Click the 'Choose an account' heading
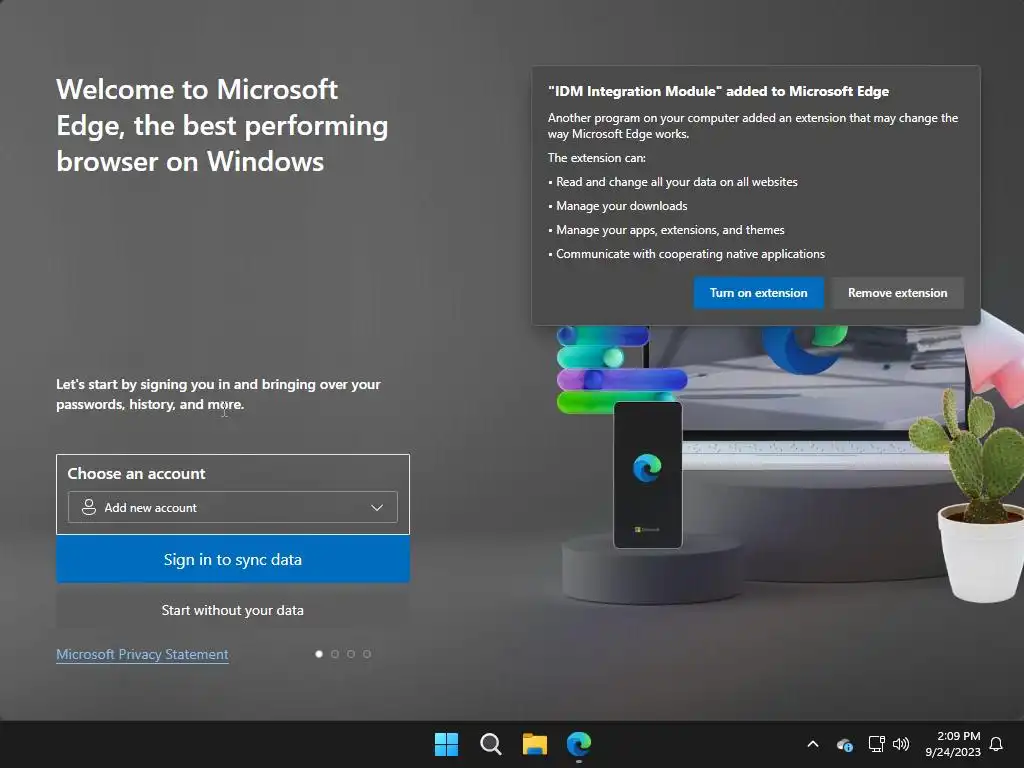1024x768 pixels. 136,474
